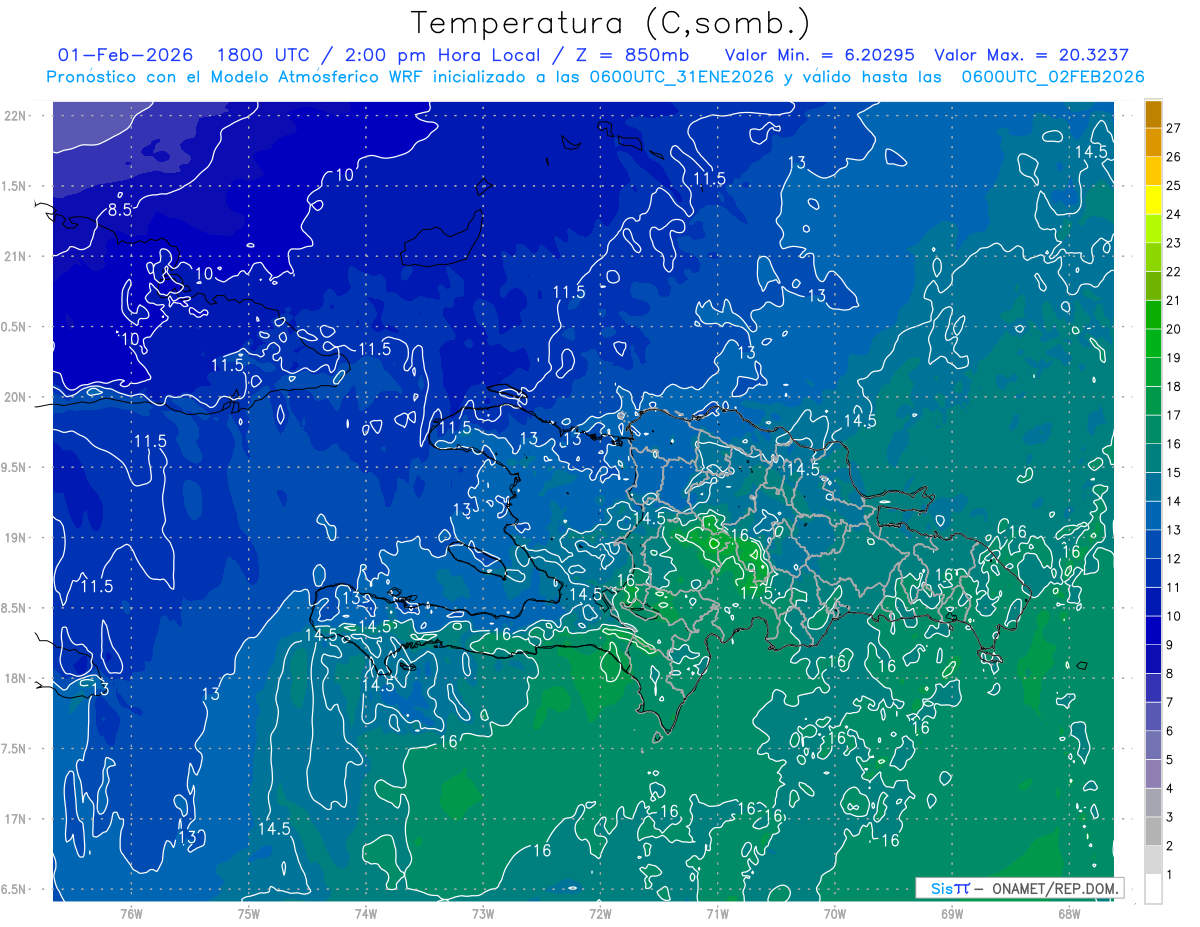Viewport: 1200px width, 927px height.
Task: Click the white swatch at the legend bottom
Action: (1153, 889)
